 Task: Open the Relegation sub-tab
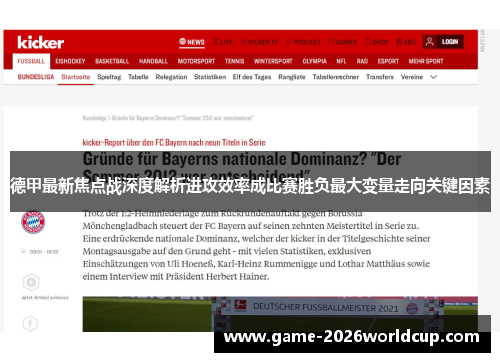tap(171, 77)
